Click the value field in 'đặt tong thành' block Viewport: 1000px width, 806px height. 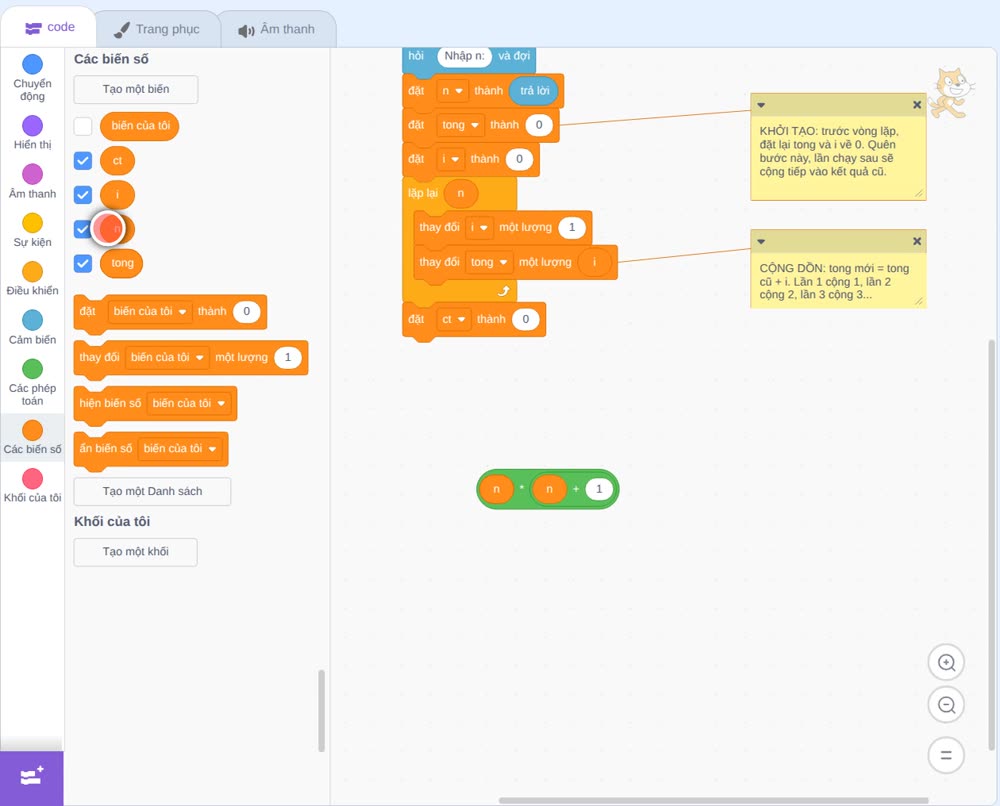539,125
